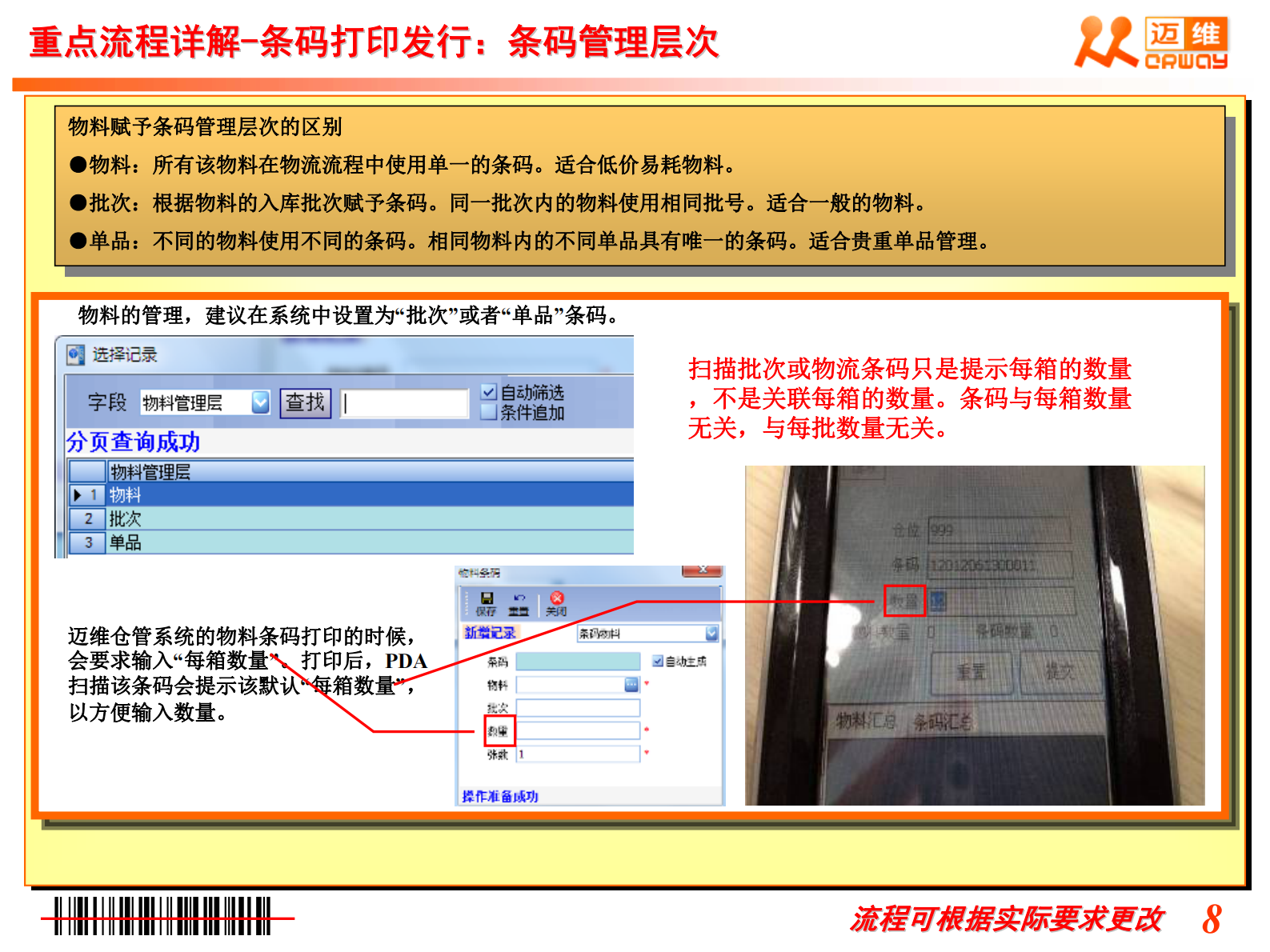Click the 提交 button on the PDA screen
The image size is (1270, 952).
pos(1060,672)
